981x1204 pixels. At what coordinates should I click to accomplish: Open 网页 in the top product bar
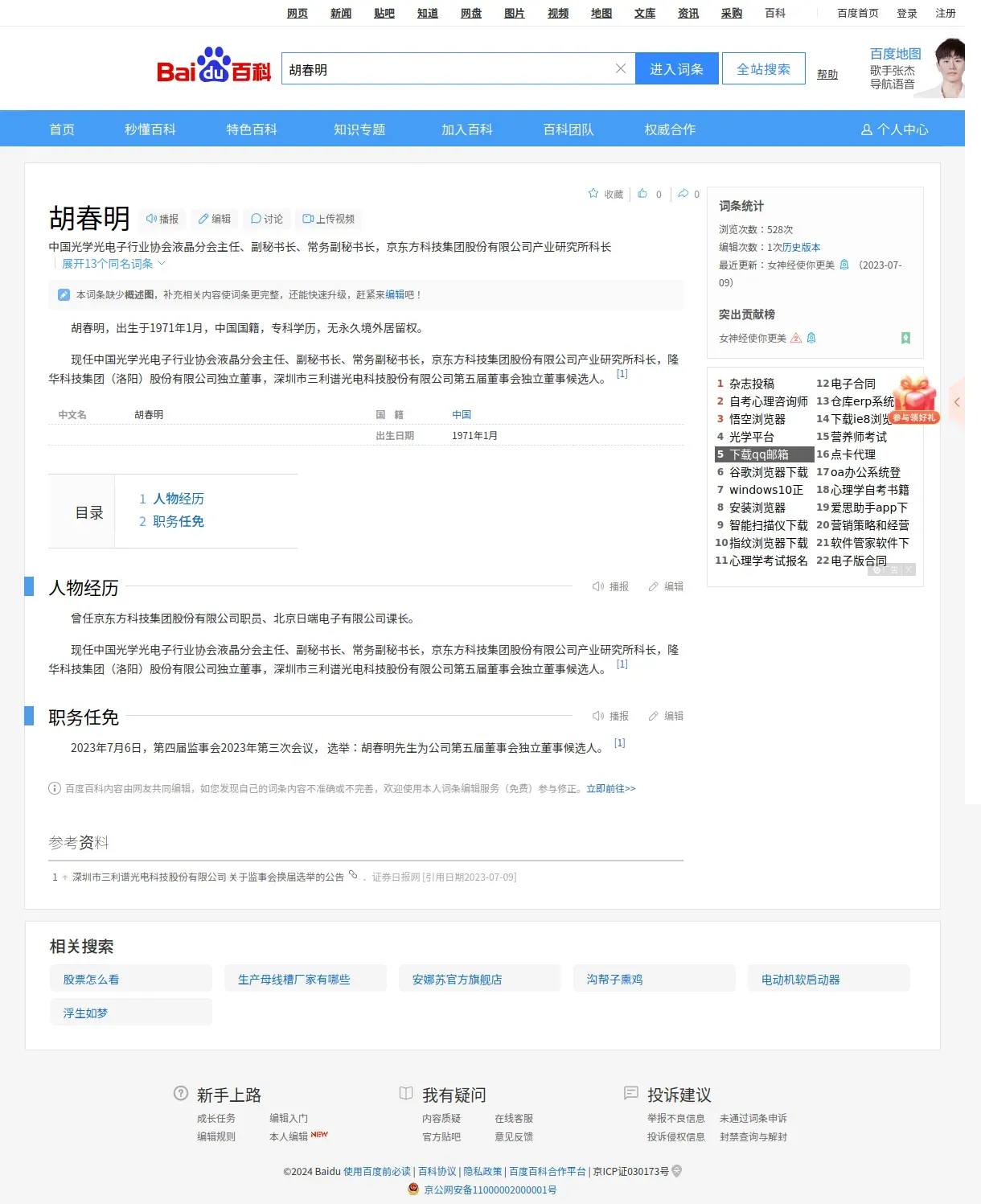(x=298, y=13)
